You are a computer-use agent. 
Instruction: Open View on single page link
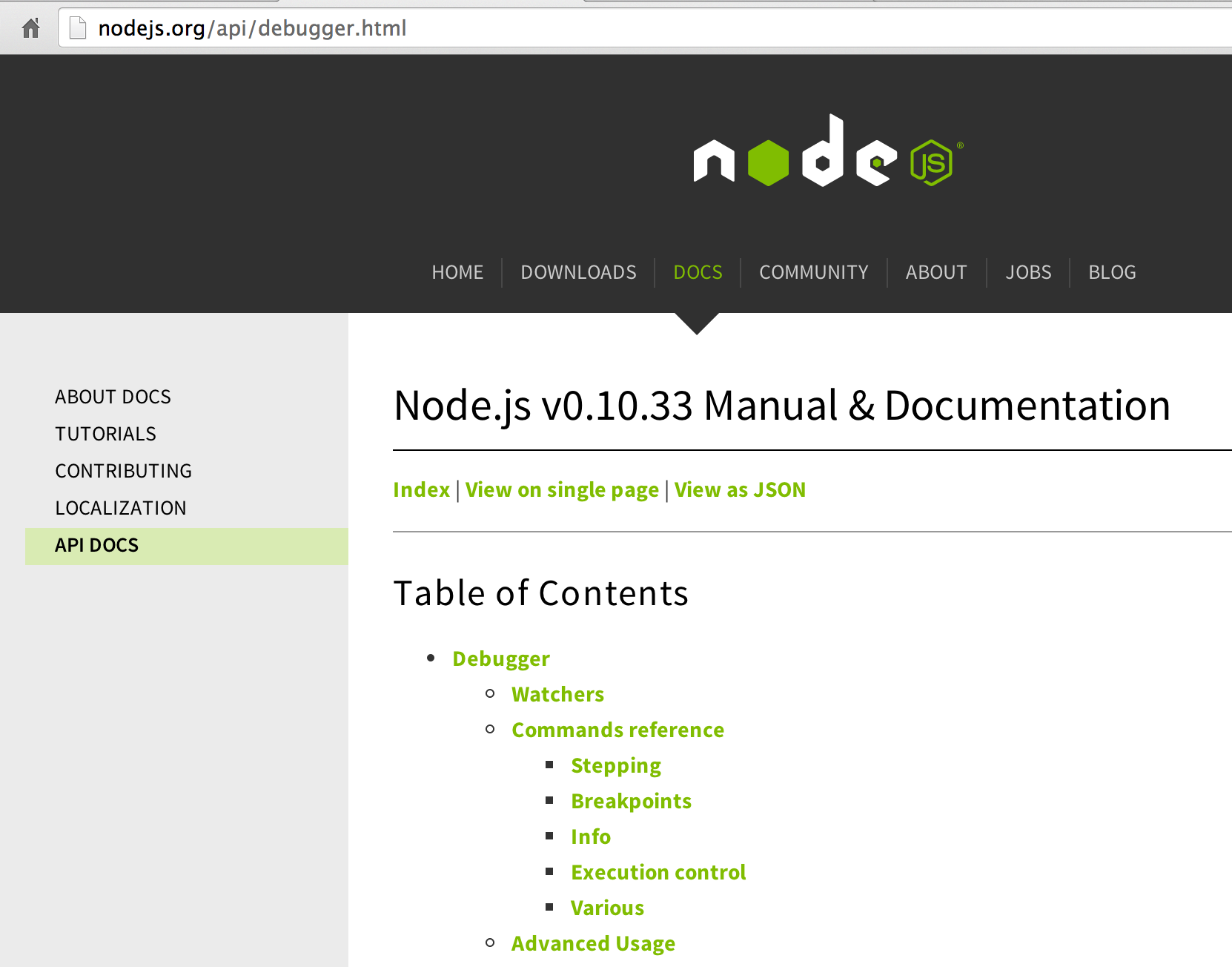[562, 490]
